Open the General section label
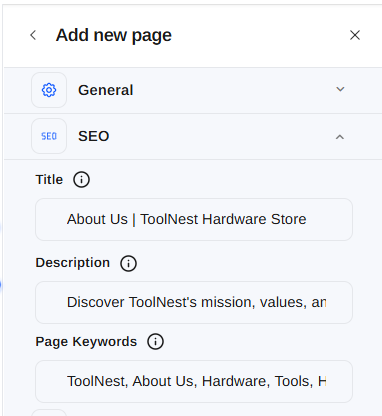382x416 pixels. pyautogui.click(x=106, y=90)
